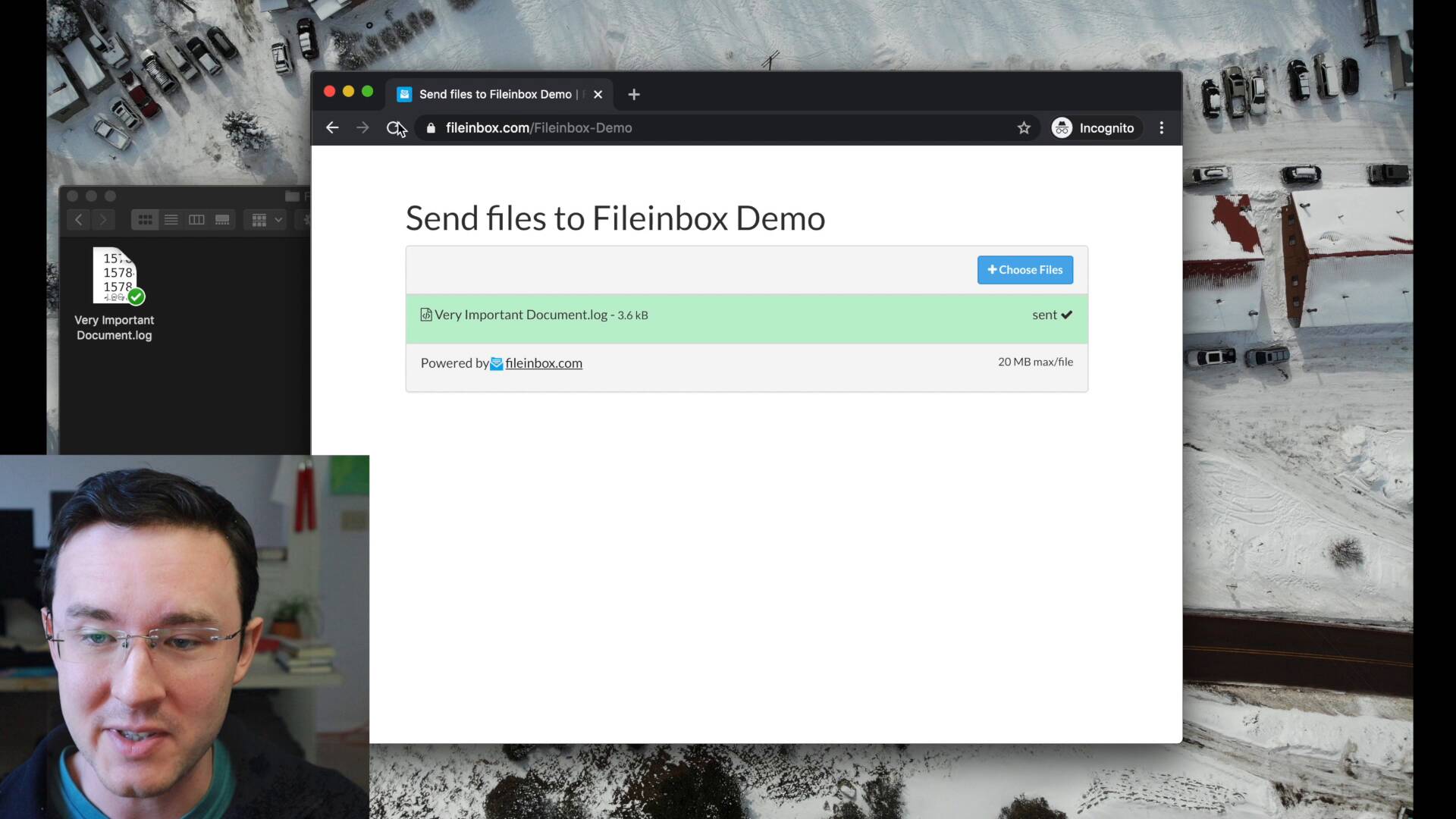Screen dimensions: 1456x819
Task: Select the Send files to Fileinbox Demo tab
Action: click(x=499, y=94)
